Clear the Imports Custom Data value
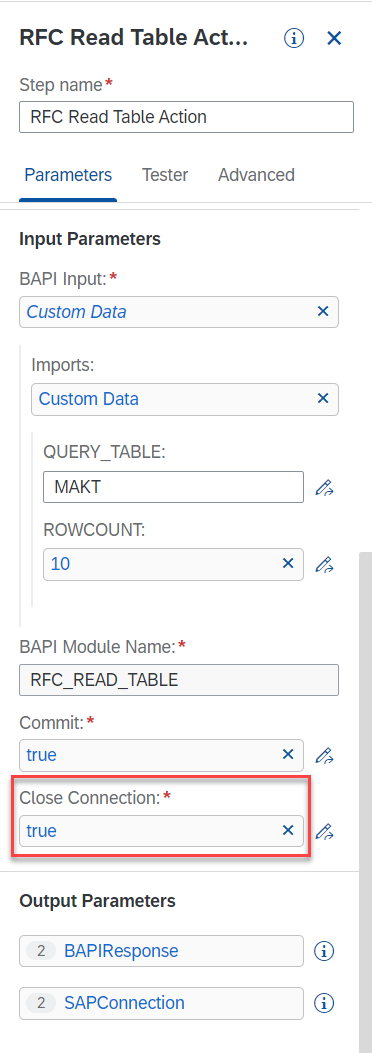This screenshot has width=372, height=1053. point(323,399)
